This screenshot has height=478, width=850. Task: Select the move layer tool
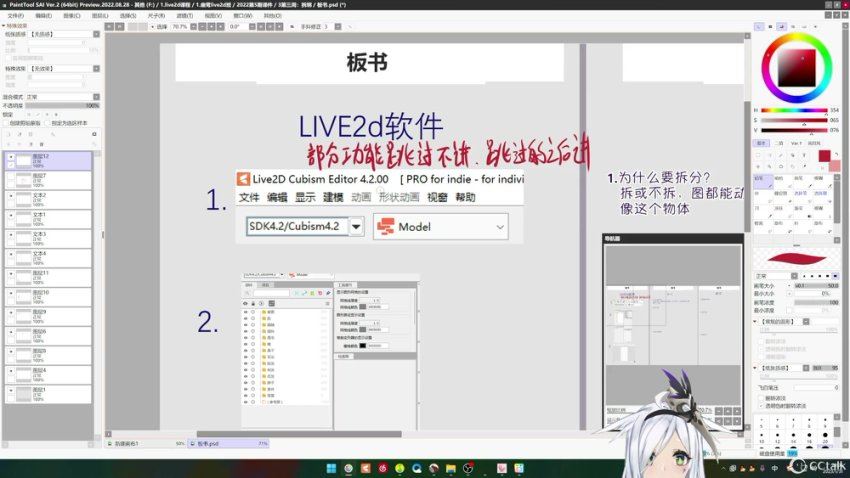point(758,166)
